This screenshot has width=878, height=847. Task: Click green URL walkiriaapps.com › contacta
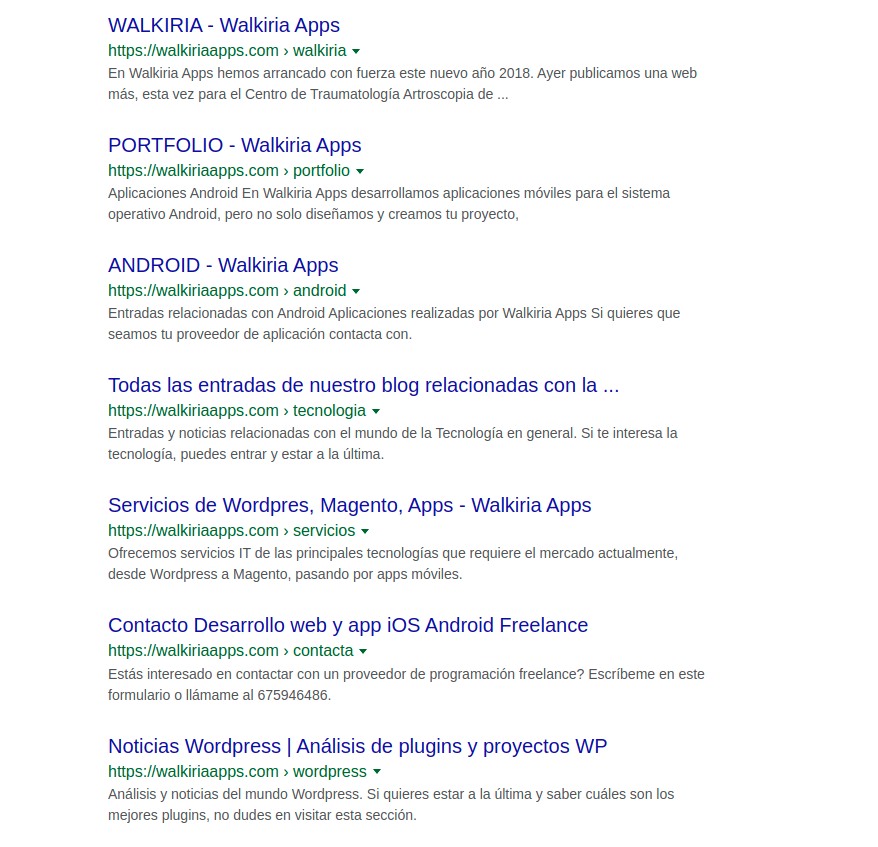point(231,651)
